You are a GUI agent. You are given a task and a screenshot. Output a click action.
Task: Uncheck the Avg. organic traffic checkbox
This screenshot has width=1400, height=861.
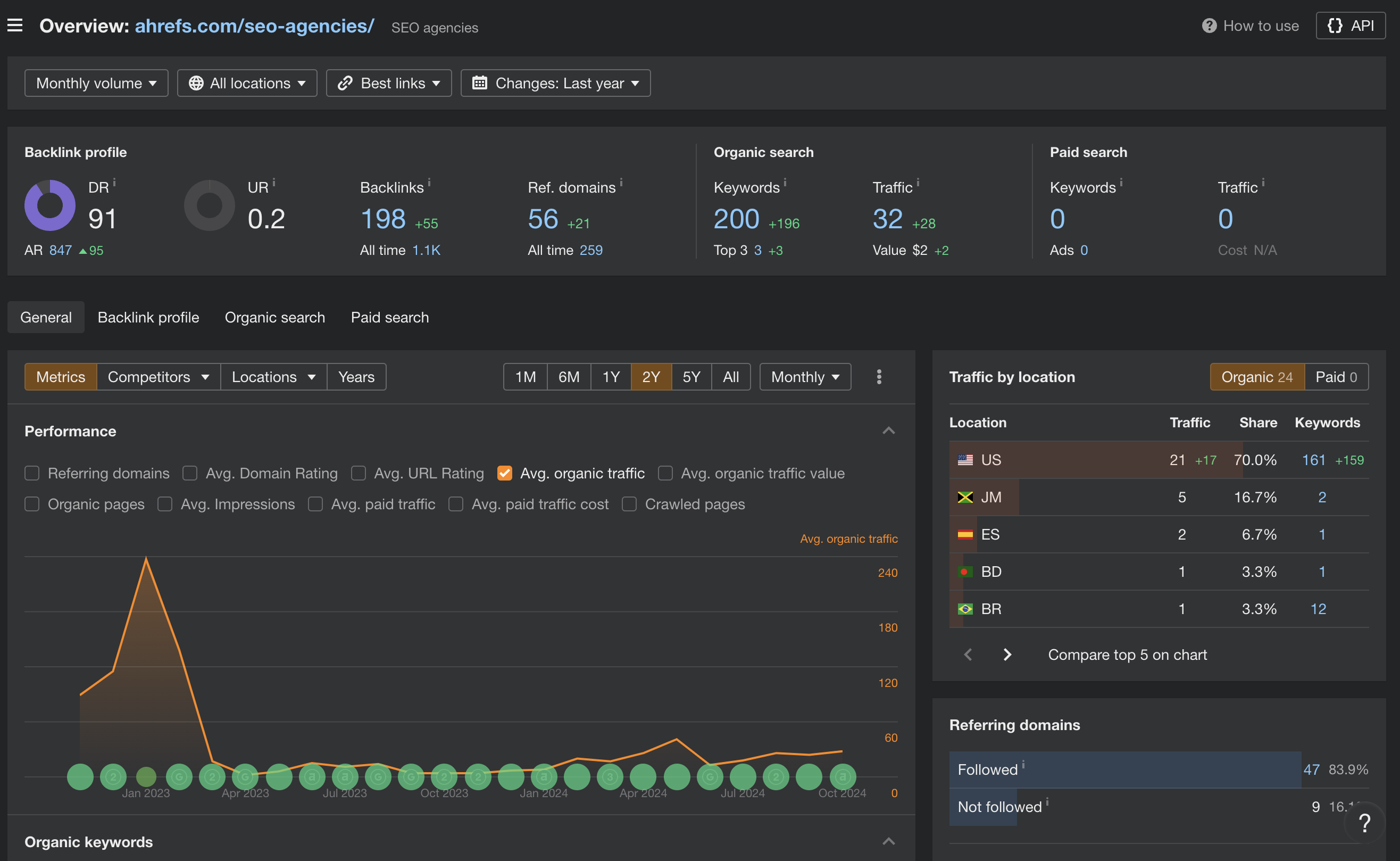504,473
